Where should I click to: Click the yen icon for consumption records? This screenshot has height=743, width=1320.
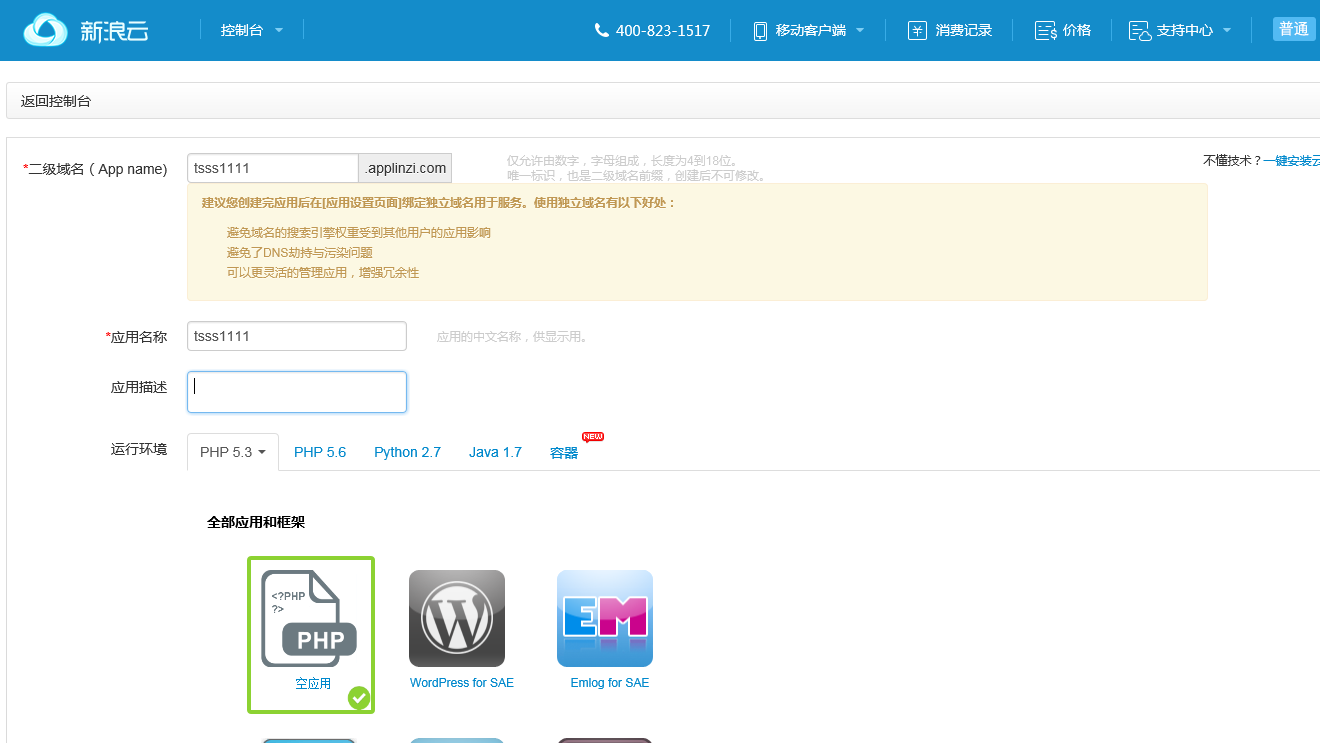click(x=917, y=30)
